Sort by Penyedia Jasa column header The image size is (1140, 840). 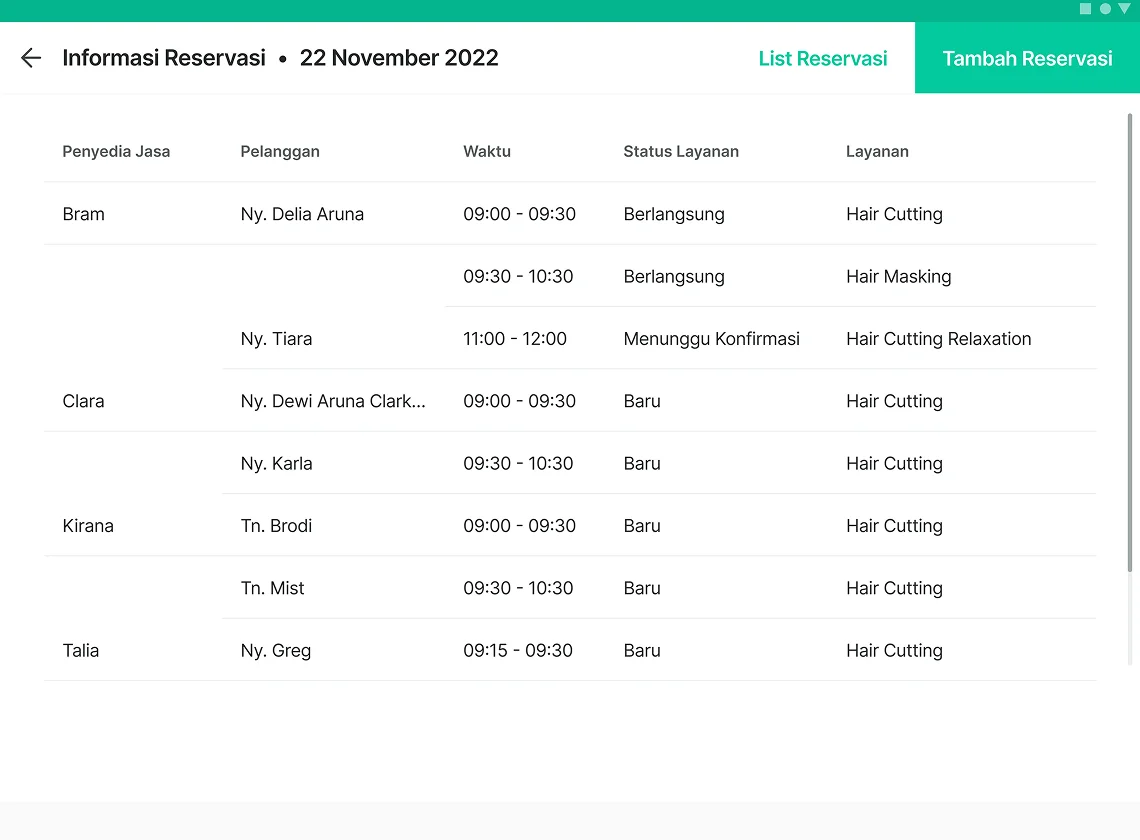pos(116,151)
